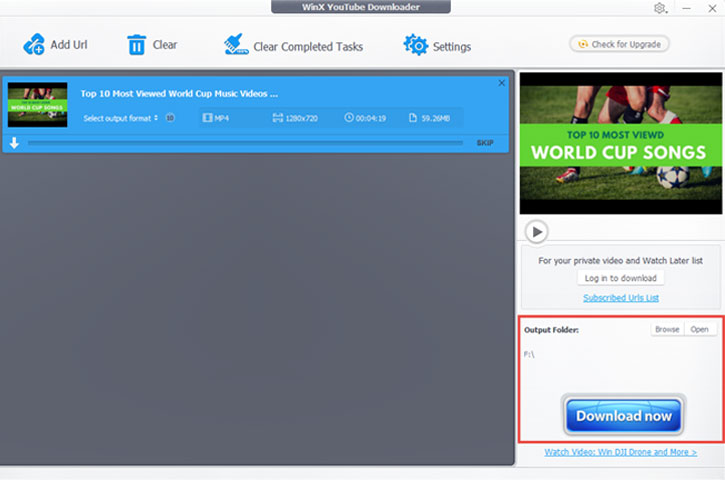This screenshot has height=482, width=725.
Task: Click SKIP on the download task
Action: click(x=485, y=143)
